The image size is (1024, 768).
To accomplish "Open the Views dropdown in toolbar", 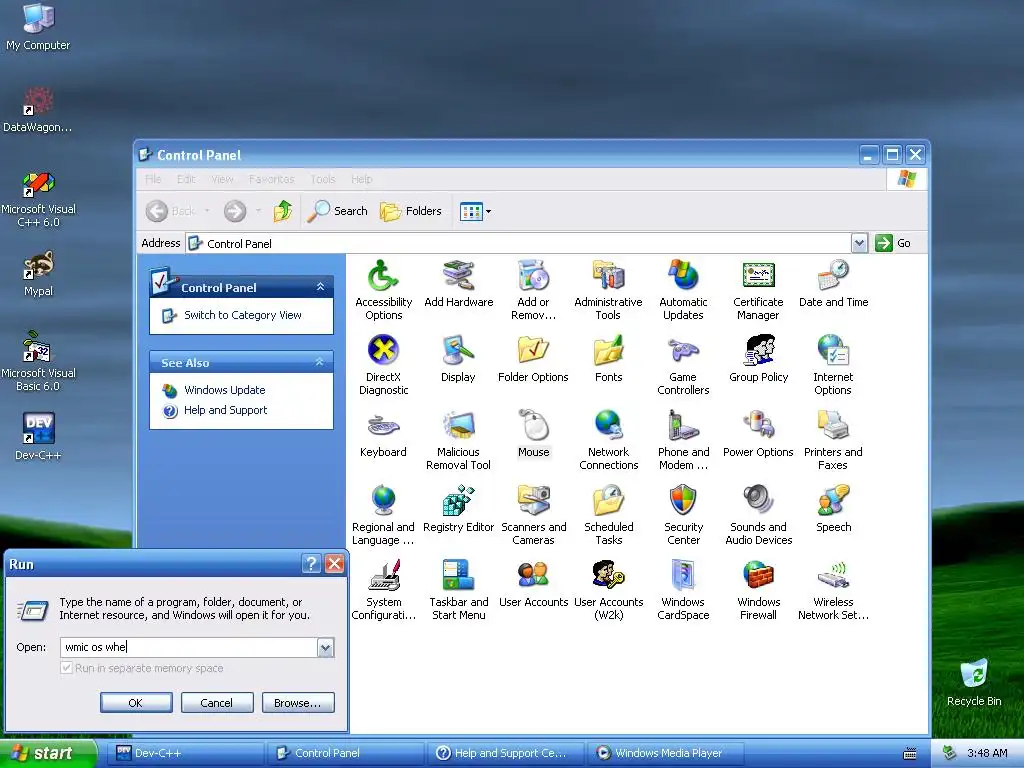I will pyautogui.click(x=475, y=211).
